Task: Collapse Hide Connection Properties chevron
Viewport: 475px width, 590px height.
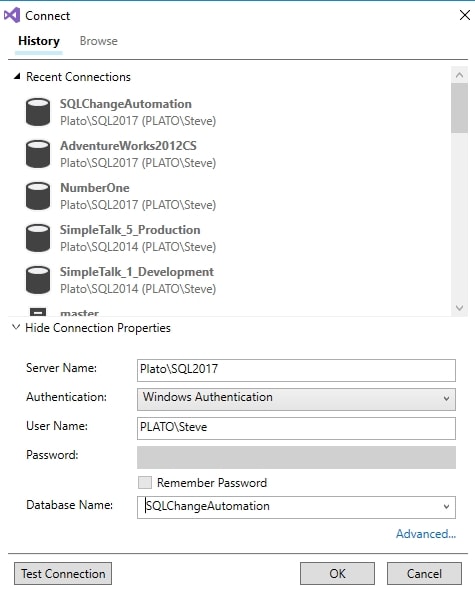Action: pyautogui.click(x=16, y=327)
